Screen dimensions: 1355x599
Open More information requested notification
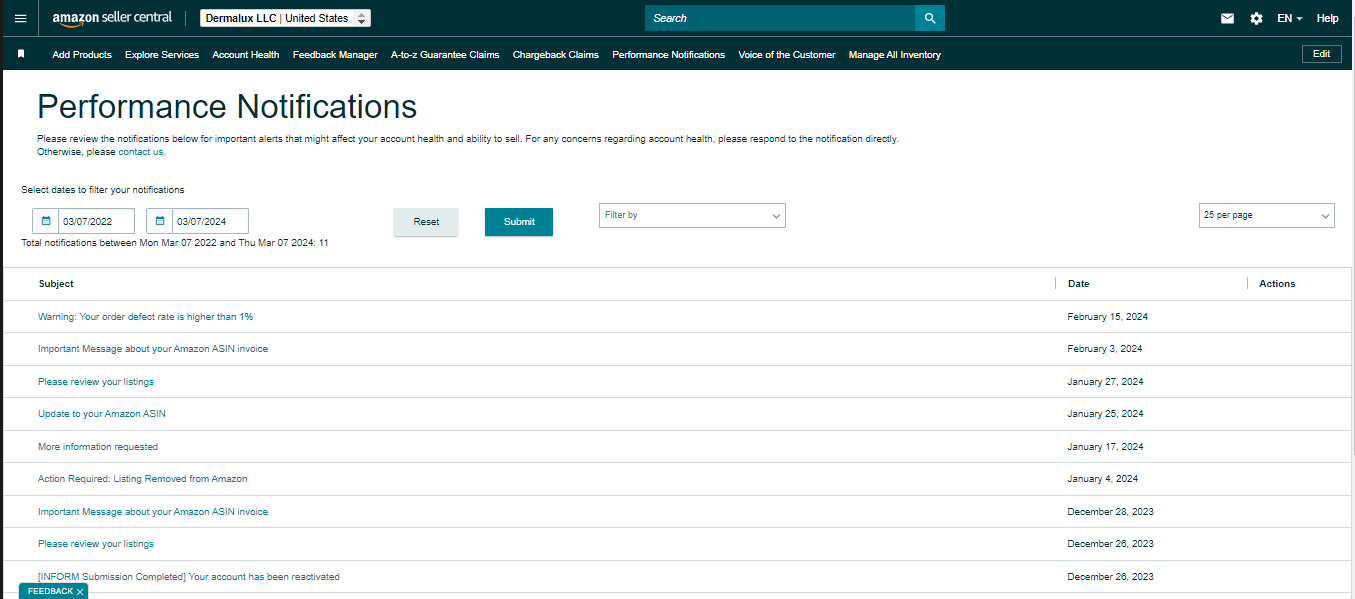[98, 447]
